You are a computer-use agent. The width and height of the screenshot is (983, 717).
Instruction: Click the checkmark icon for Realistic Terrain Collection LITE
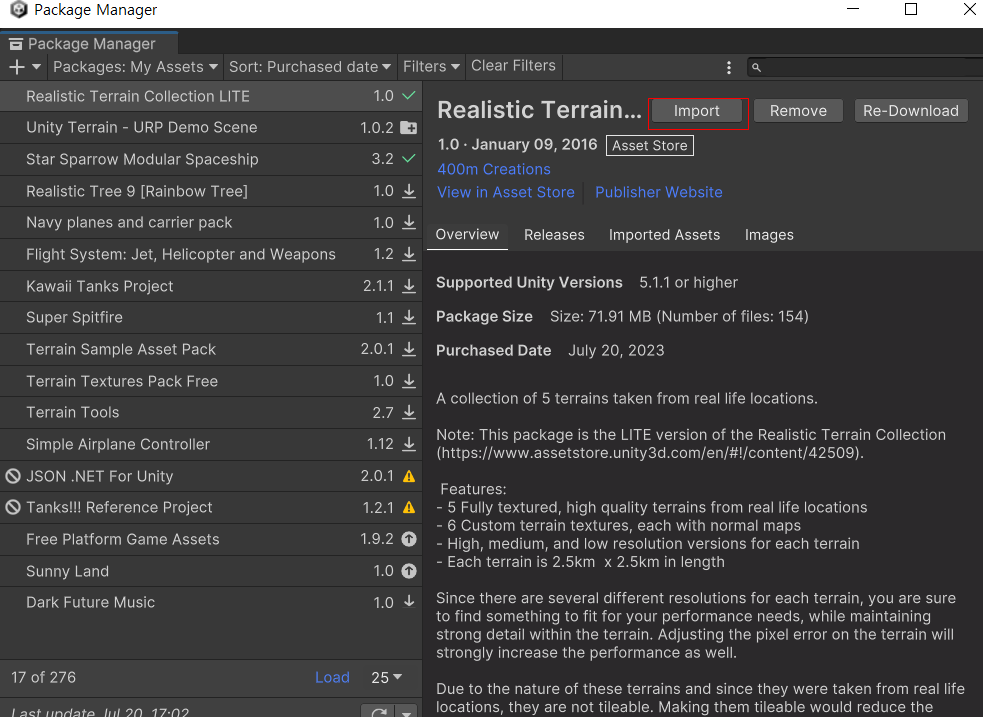(x=409, y=96)
